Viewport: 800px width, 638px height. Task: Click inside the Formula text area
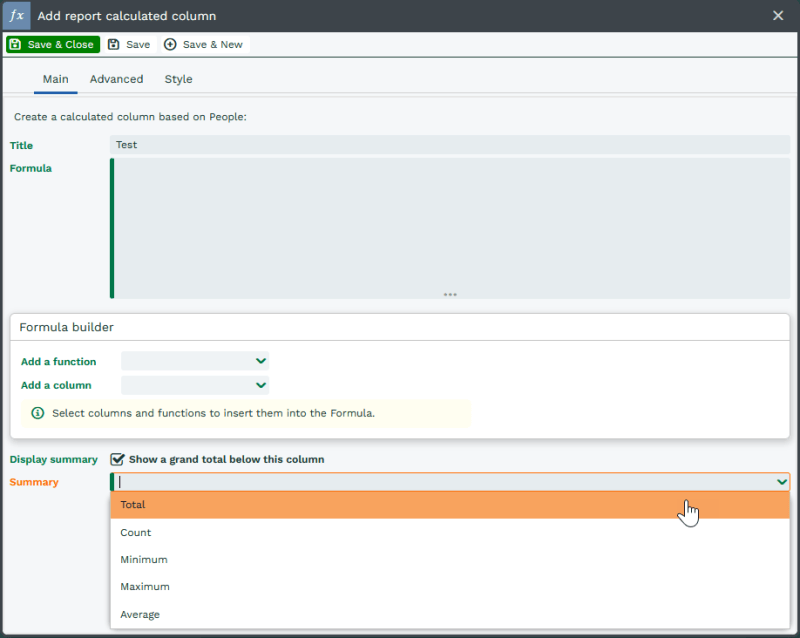(450, 225)
